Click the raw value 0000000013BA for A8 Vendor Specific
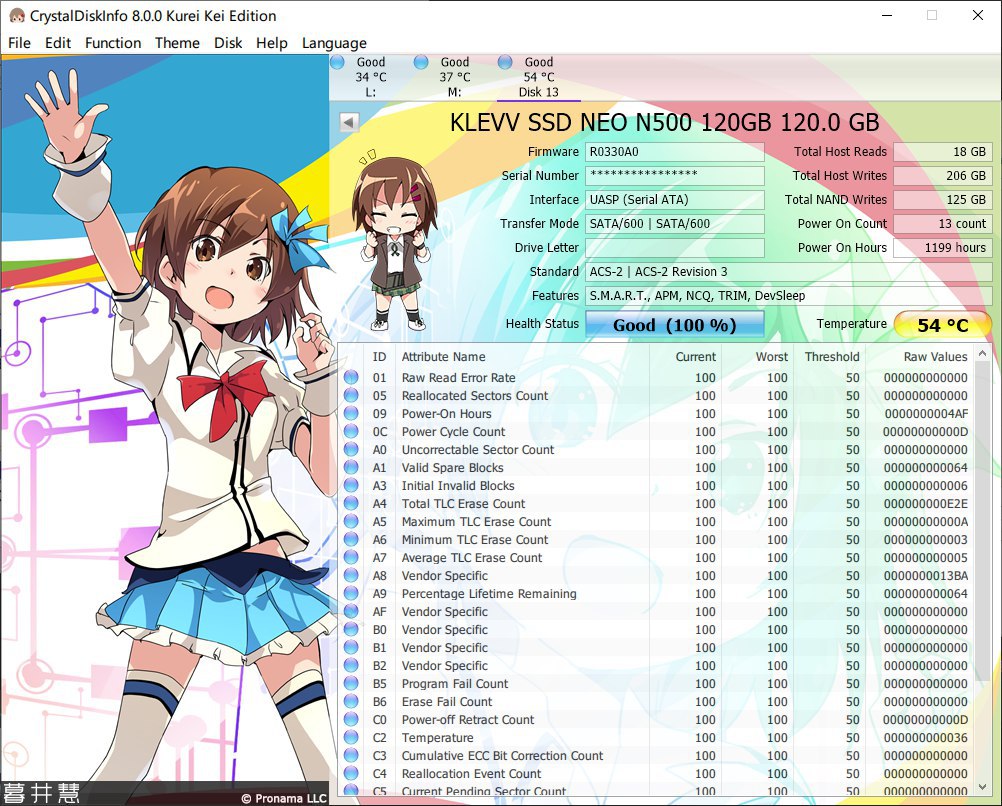 click(926, 576)
